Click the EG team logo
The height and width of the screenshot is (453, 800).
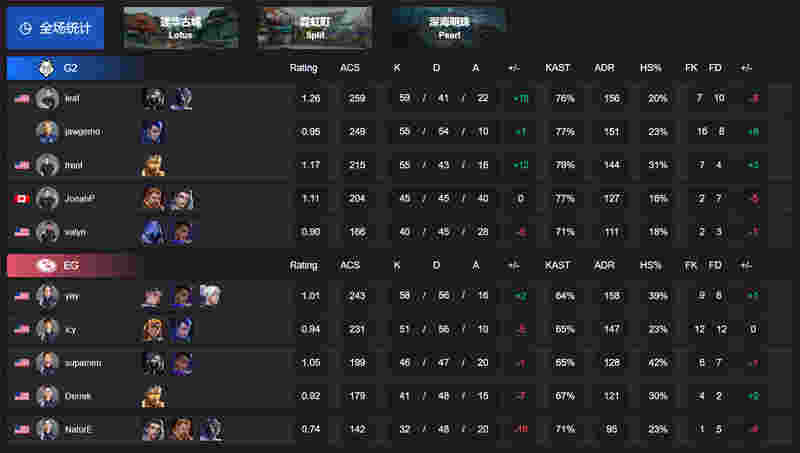(46, 265)
